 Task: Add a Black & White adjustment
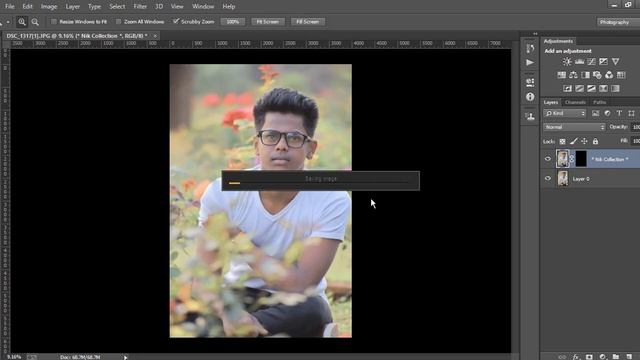585,75
